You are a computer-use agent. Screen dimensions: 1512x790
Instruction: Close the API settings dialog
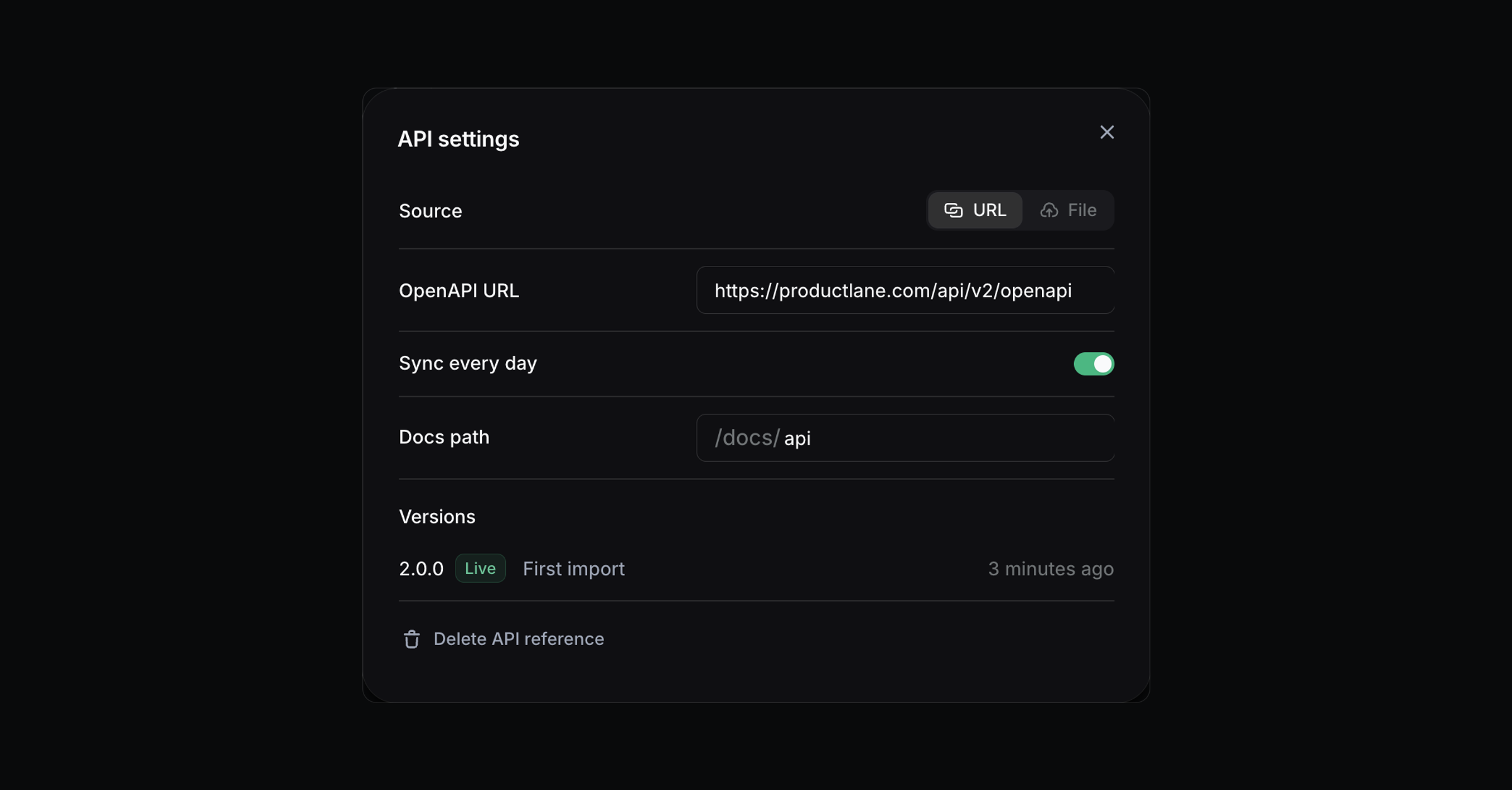(x=1106, y=132)
